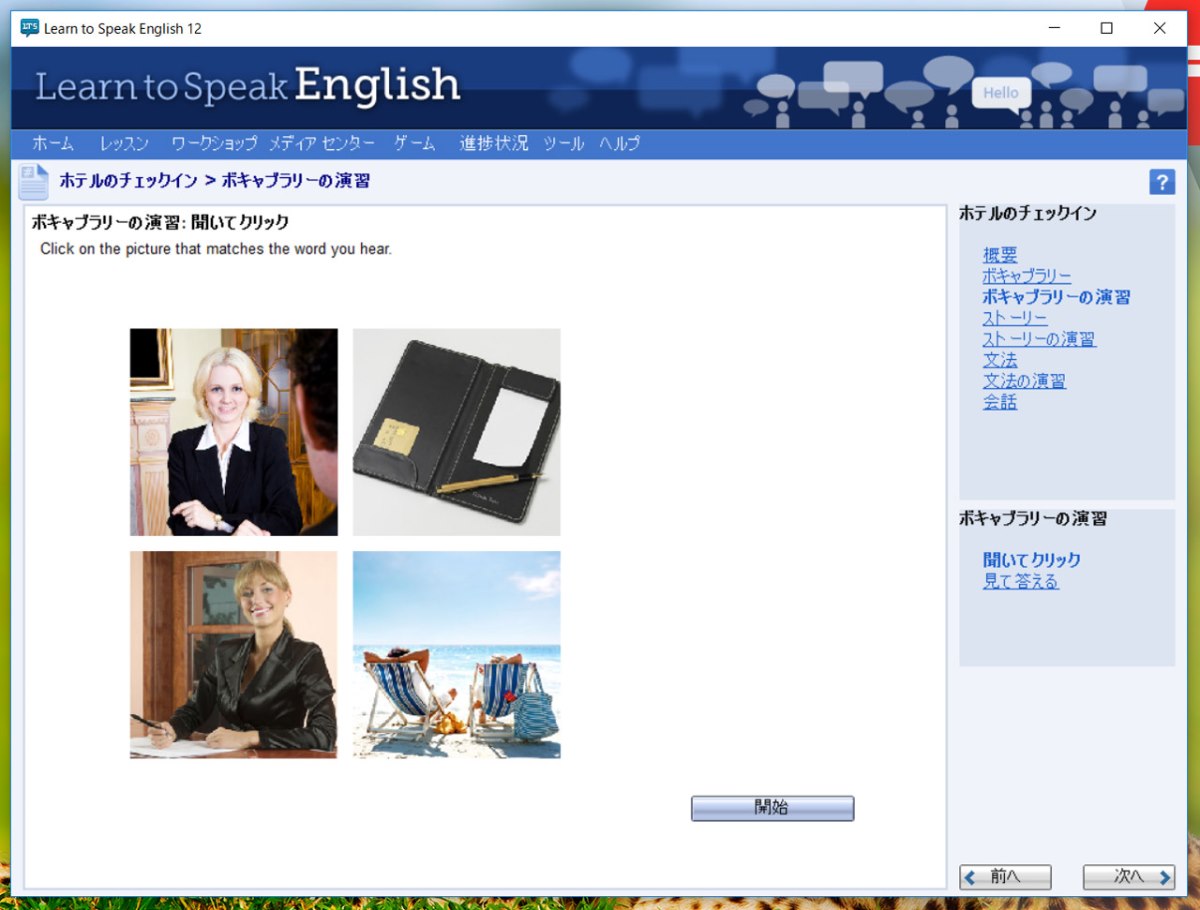
Task: Click the blue question mark help icon
Action: coord(1162,182)
